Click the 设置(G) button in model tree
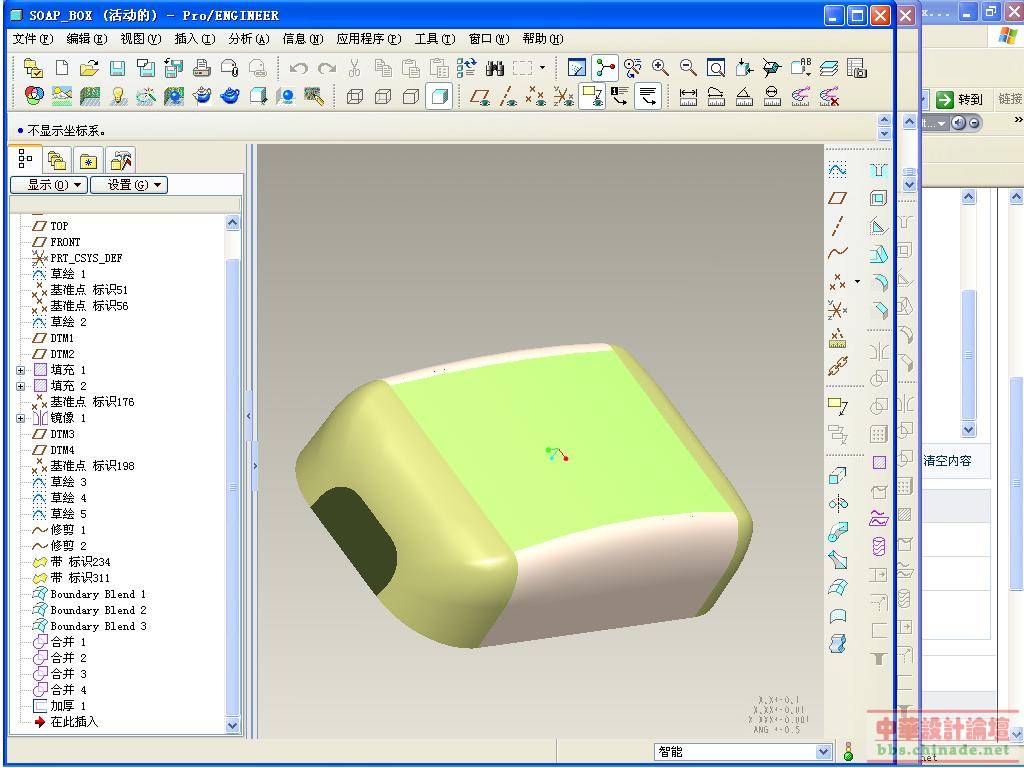This screenshot has height=768, width=1024. pyautogui.click(x=128, y=185)
